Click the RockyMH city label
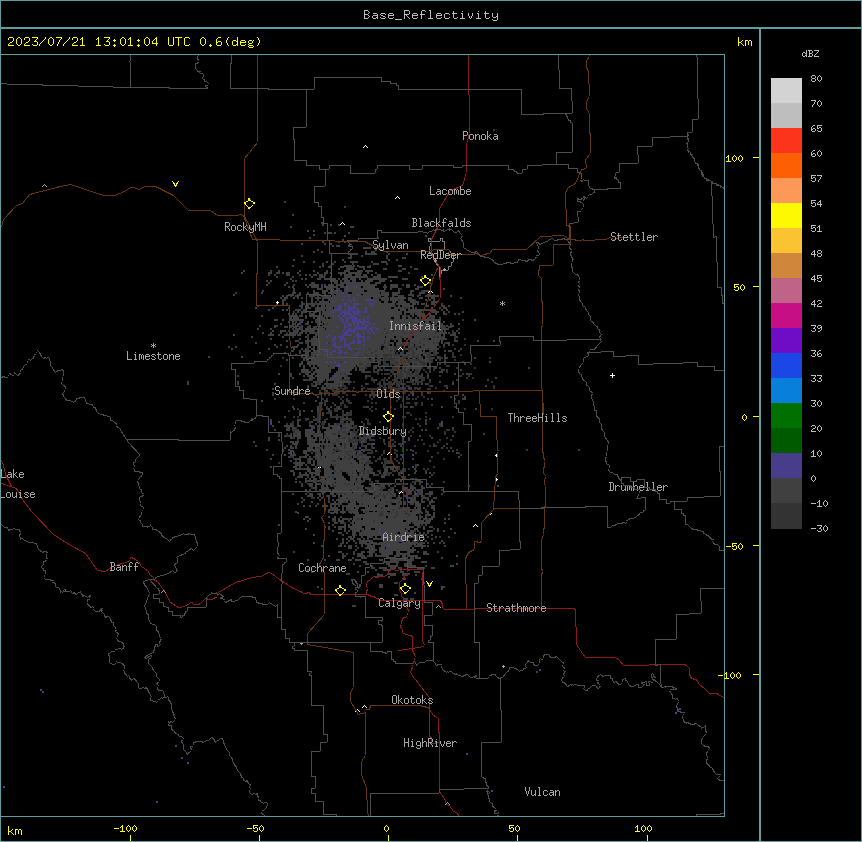The height and width of the screenshot is (842, 862). click(x=245, y=227)
